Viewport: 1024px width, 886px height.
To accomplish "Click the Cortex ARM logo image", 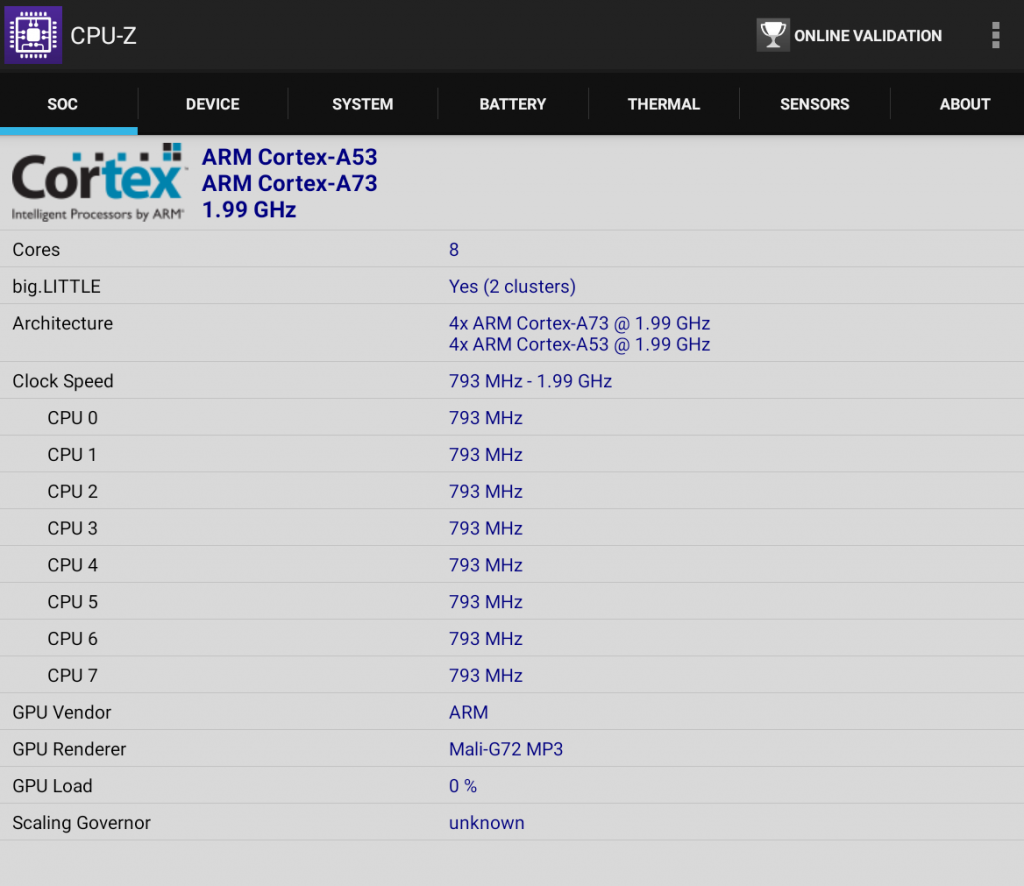I will coord(99,182).
